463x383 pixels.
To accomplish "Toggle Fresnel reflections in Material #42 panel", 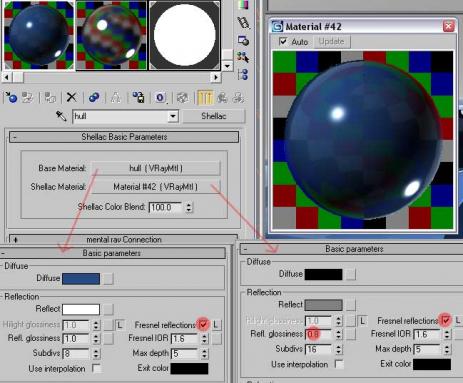I will (x=446, y=320).
